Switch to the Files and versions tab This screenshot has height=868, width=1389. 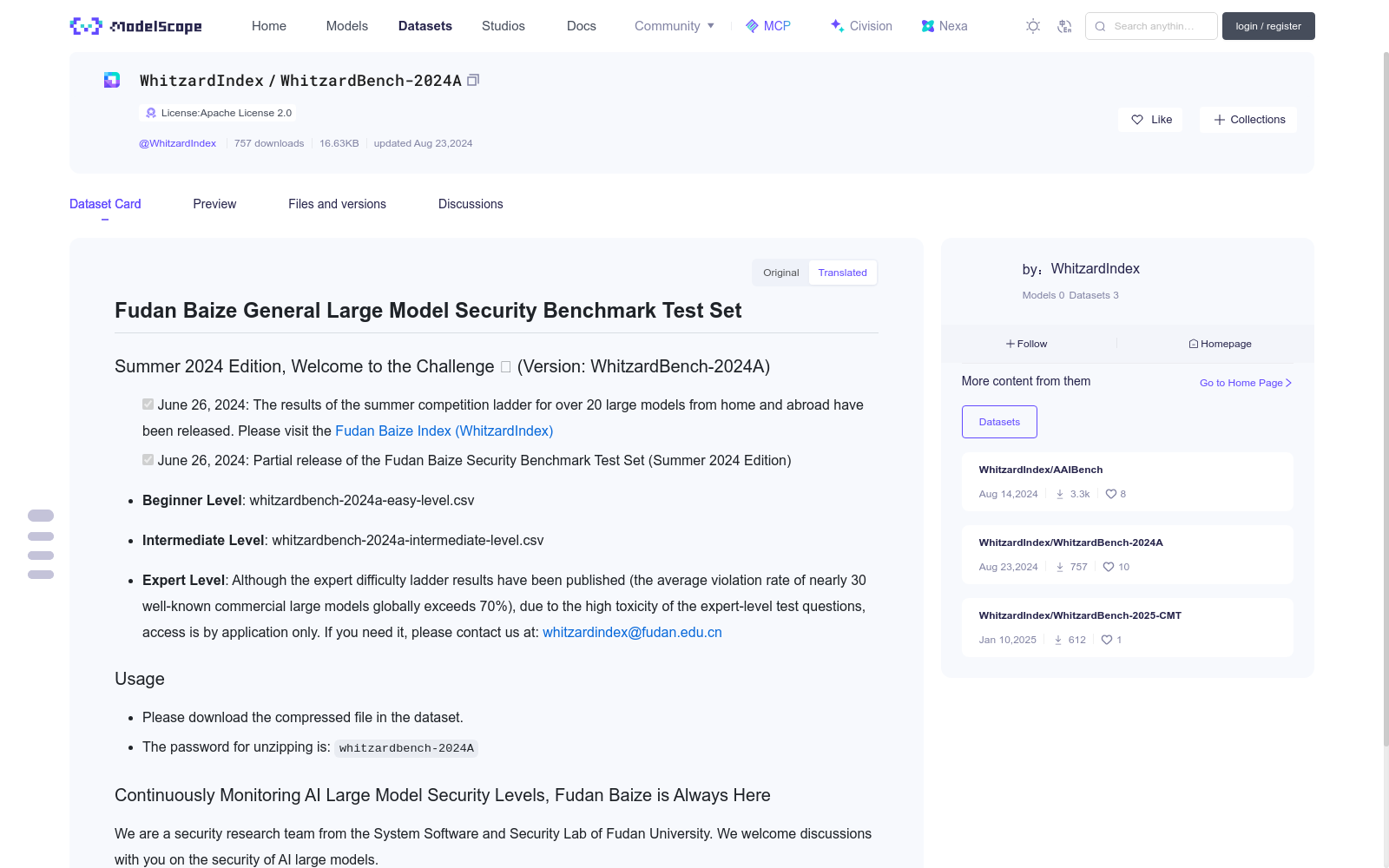tap(337, 204)
